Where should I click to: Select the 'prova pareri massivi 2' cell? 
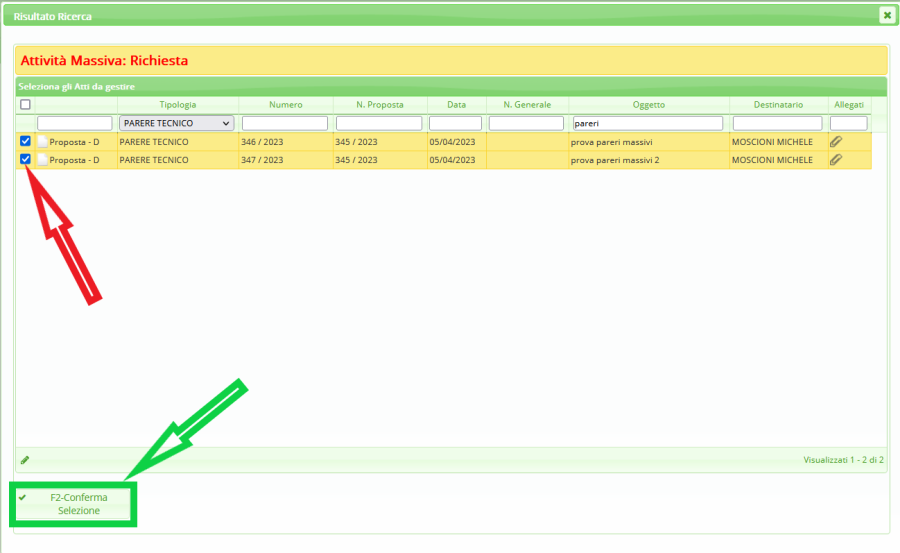615,160
